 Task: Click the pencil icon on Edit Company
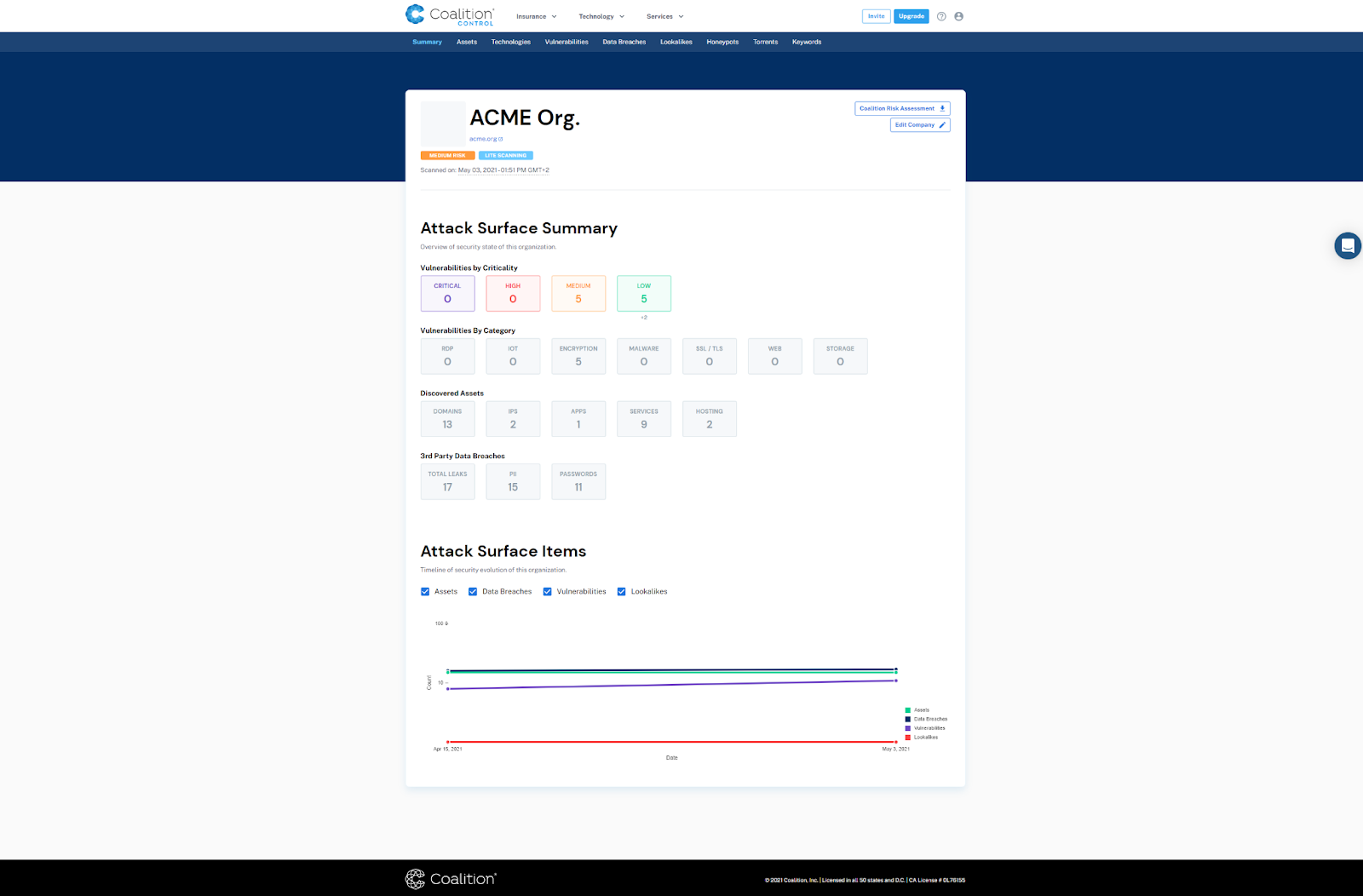pyautogui.click(x=942, y=125)
